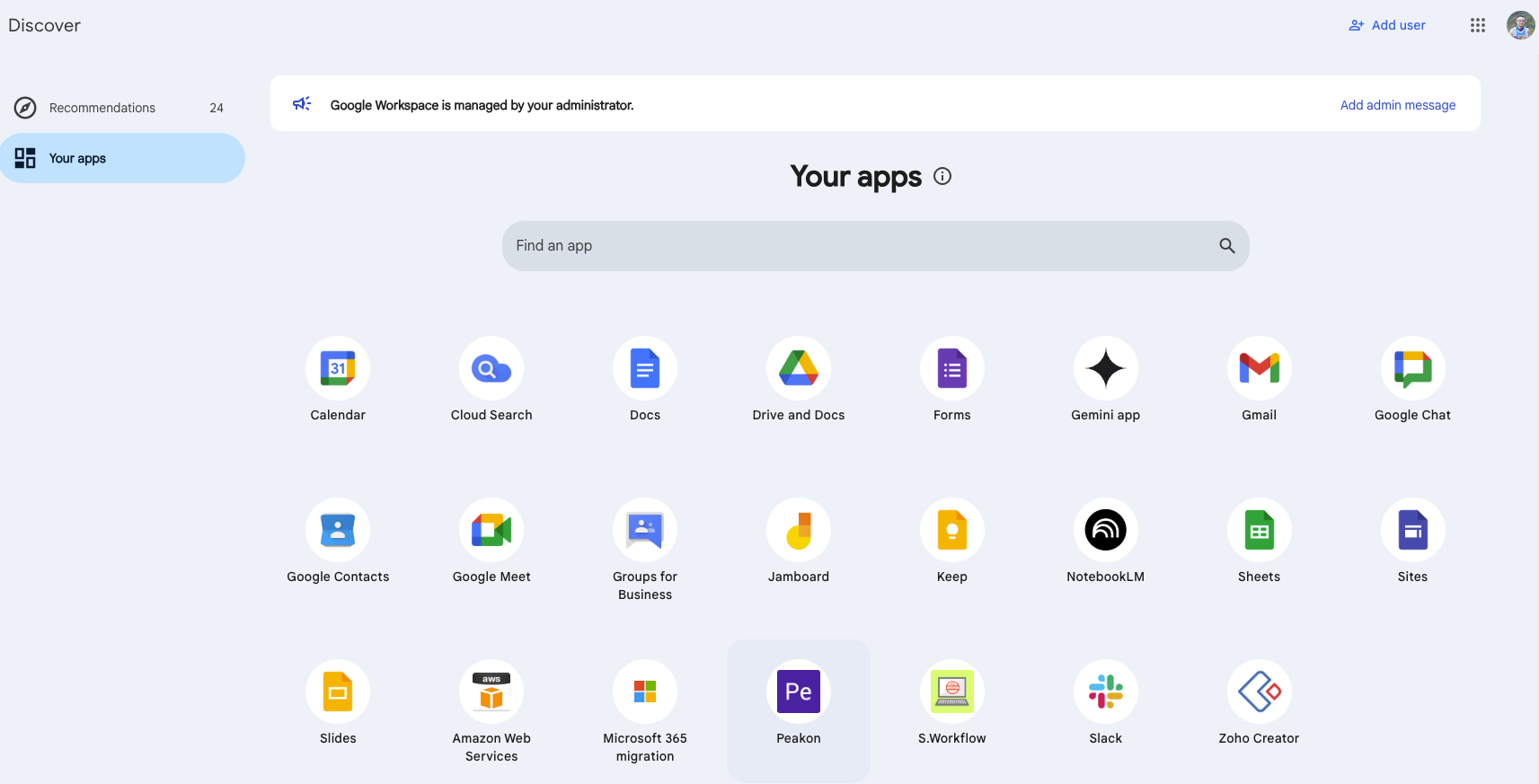Screen dimensions: 1539x784
Task: Launch the Keep app icon
Action: pyautogui.click(x=952, y=530)
